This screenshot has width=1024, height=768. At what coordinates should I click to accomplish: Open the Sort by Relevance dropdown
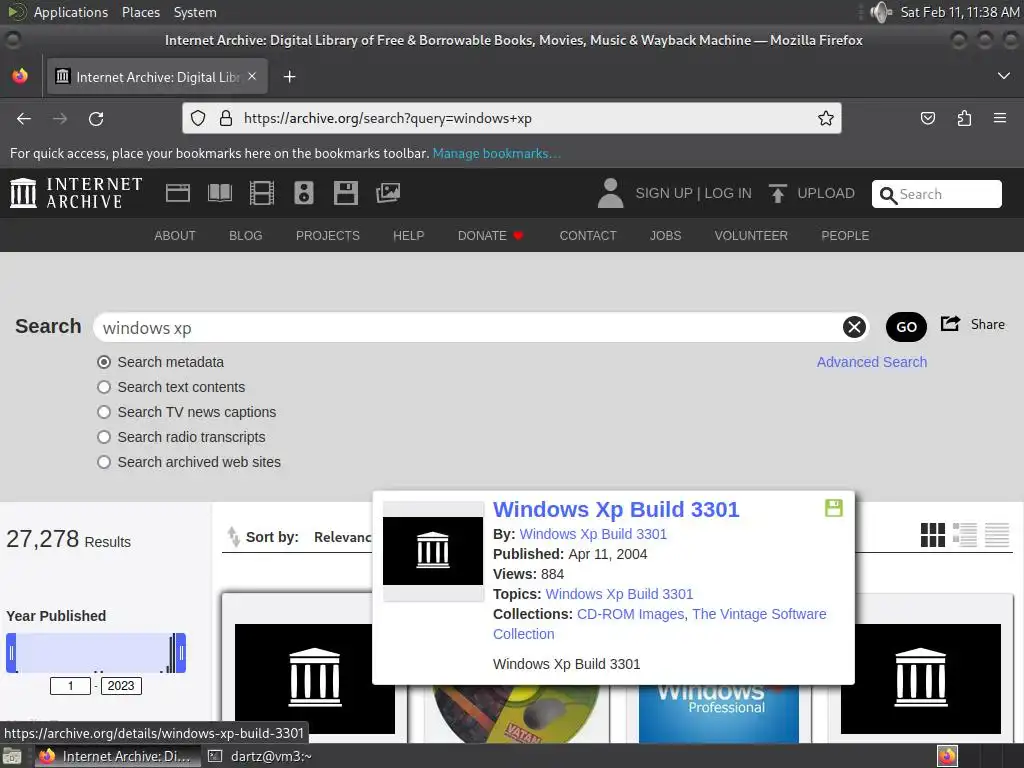pos(342,537)
